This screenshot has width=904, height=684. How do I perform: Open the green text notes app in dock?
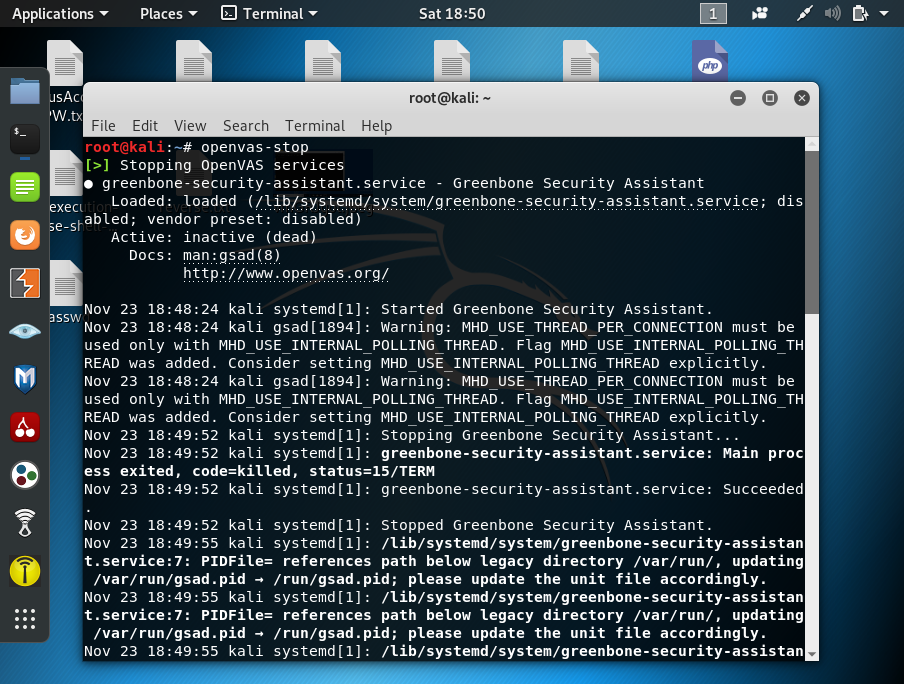tap(25, 187)
